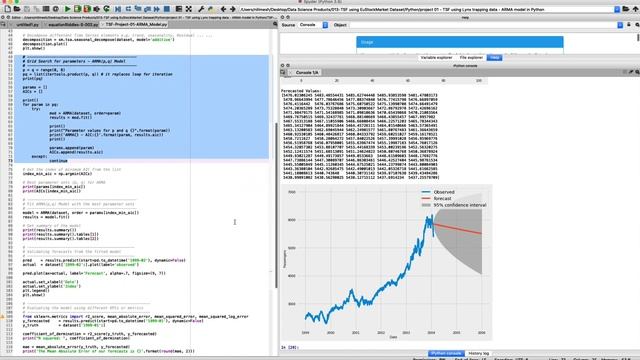This screenshot has width=640, height=360.
Task: Click the IPython console input prompt
Action: (x=291, y=347)
